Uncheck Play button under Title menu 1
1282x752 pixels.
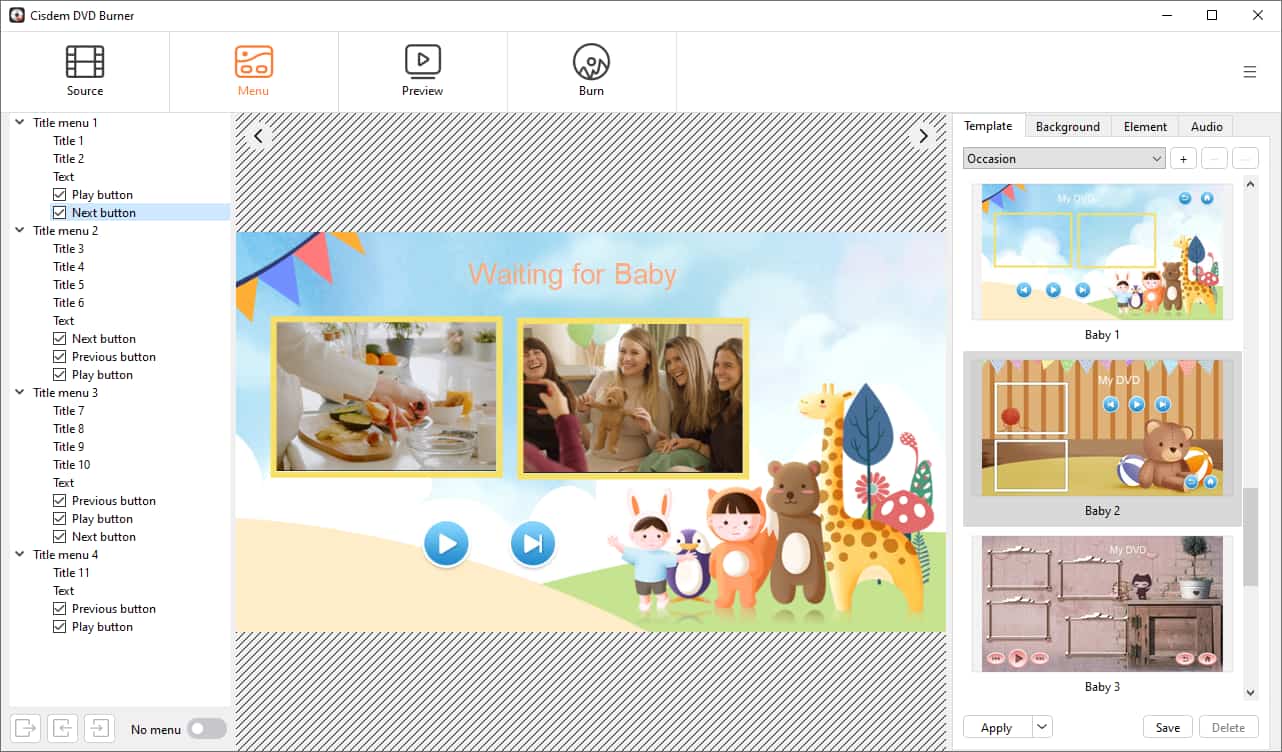[x=60, y=194]
